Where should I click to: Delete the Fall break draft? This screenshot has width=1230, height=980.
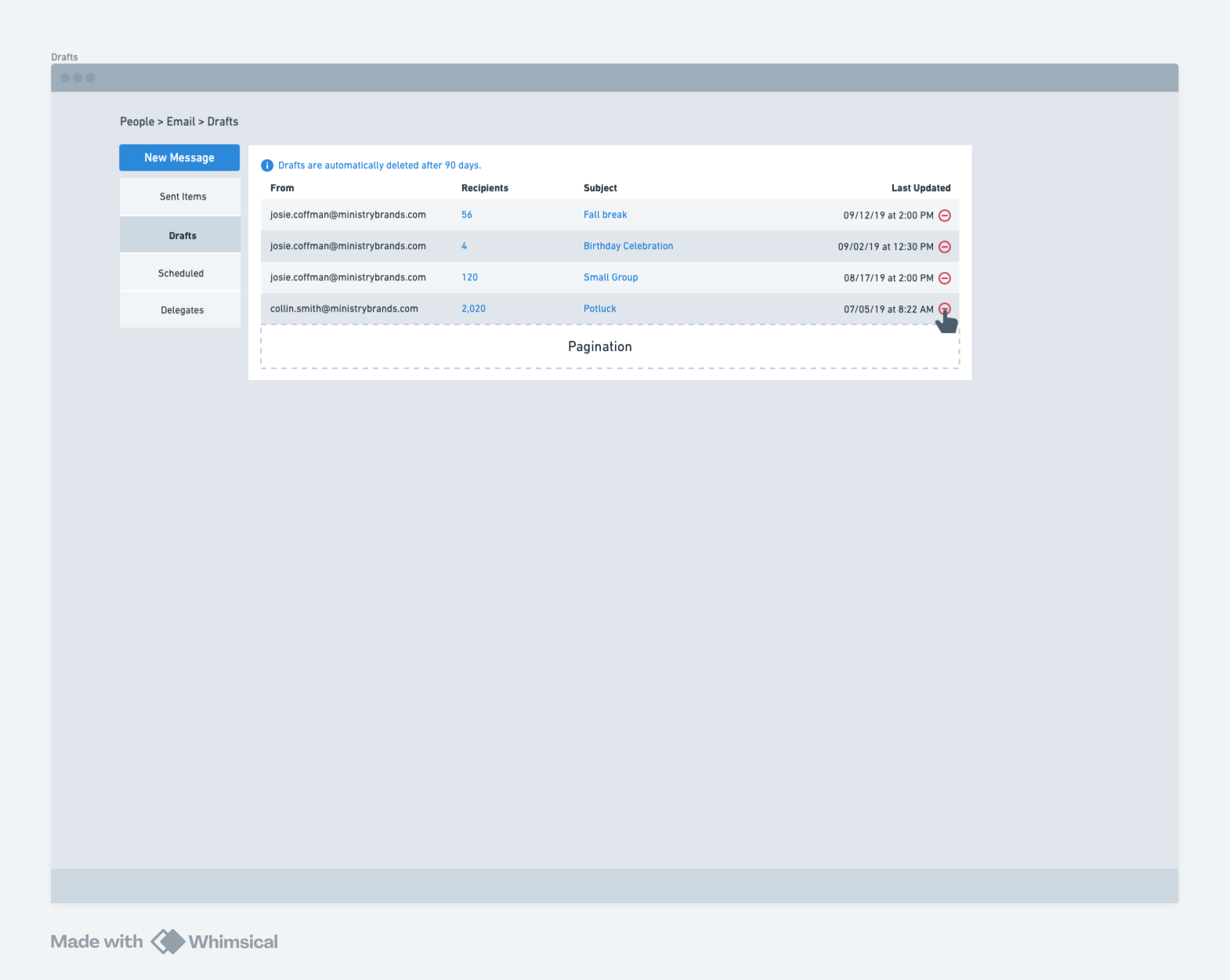(945, 215)
